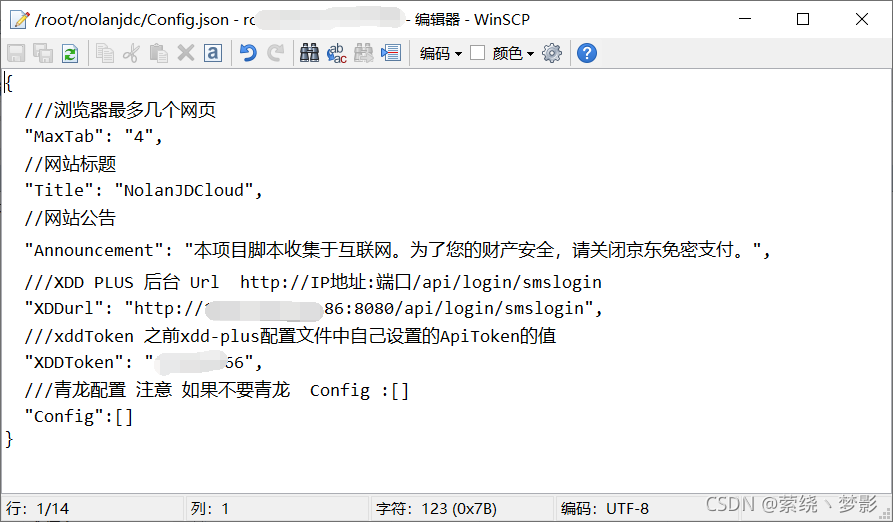This screenshot has height=522, width=893.
Task: Close the WinSCP editor window
Action: coord(862,19)
